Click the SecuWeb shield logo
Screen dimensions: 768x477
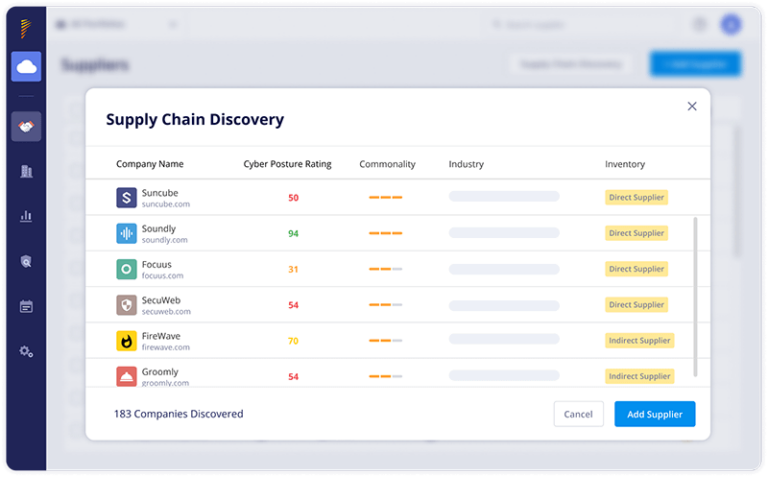(126, 305)
